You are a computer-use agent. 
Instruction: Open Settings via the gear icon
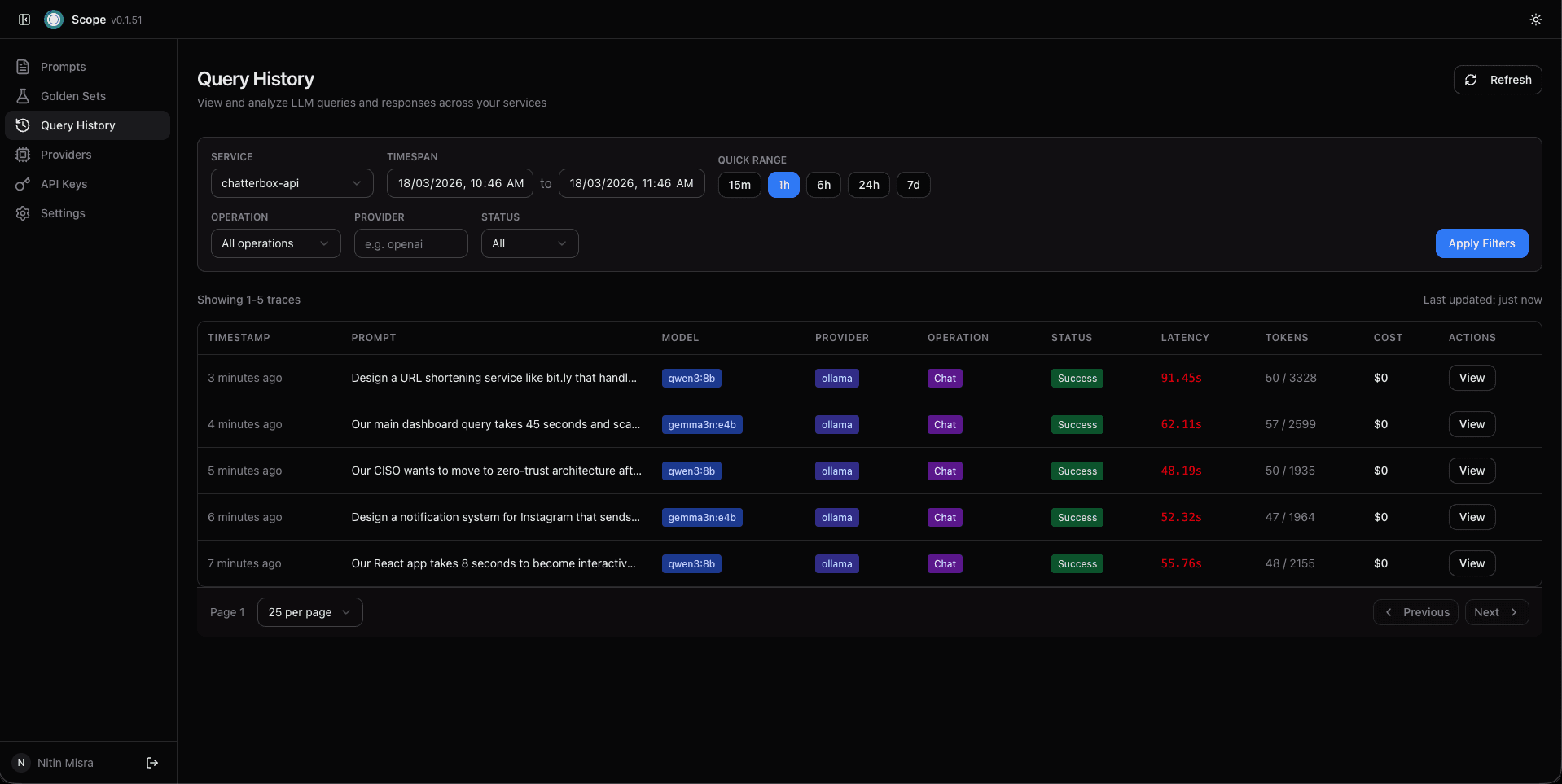click(23, 212)
